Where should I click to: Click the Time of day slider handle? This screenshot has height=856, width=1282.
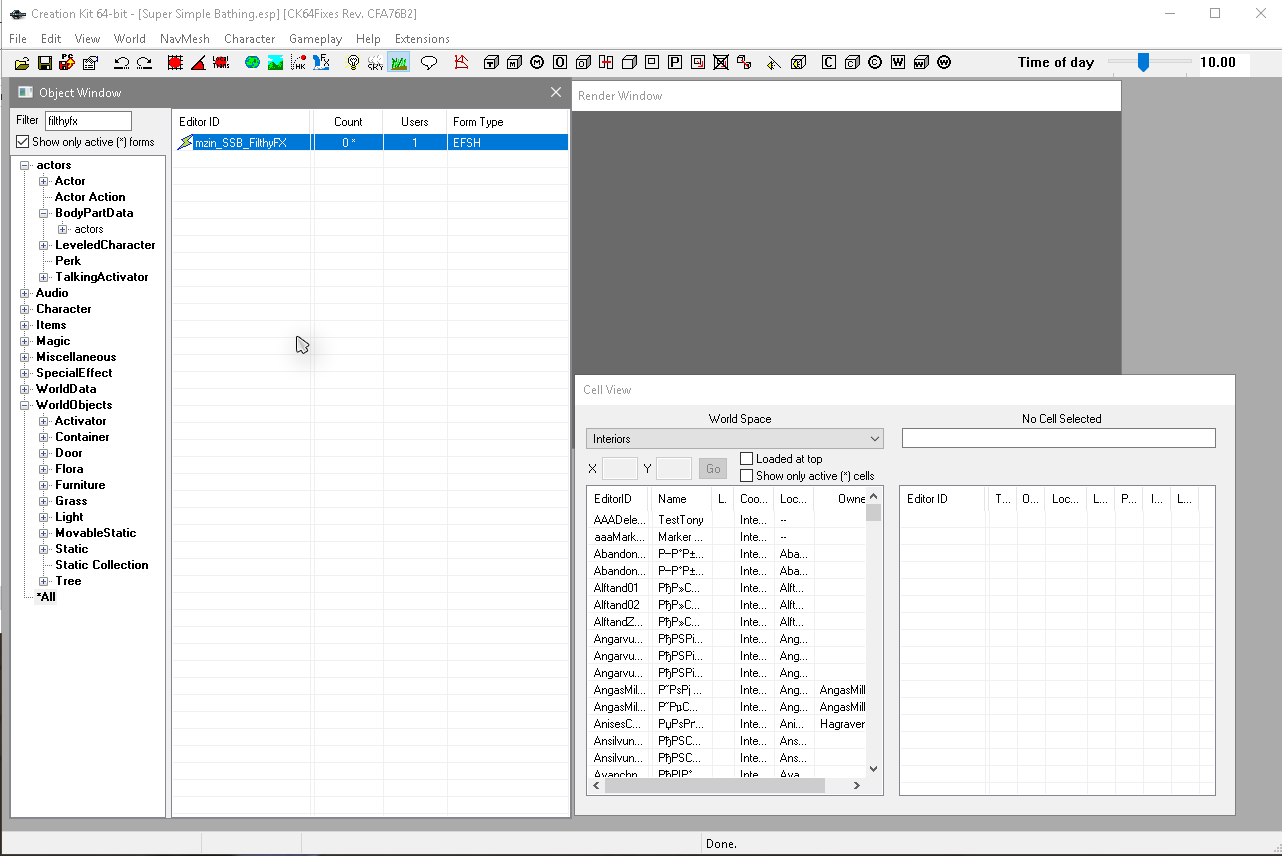1143,63
